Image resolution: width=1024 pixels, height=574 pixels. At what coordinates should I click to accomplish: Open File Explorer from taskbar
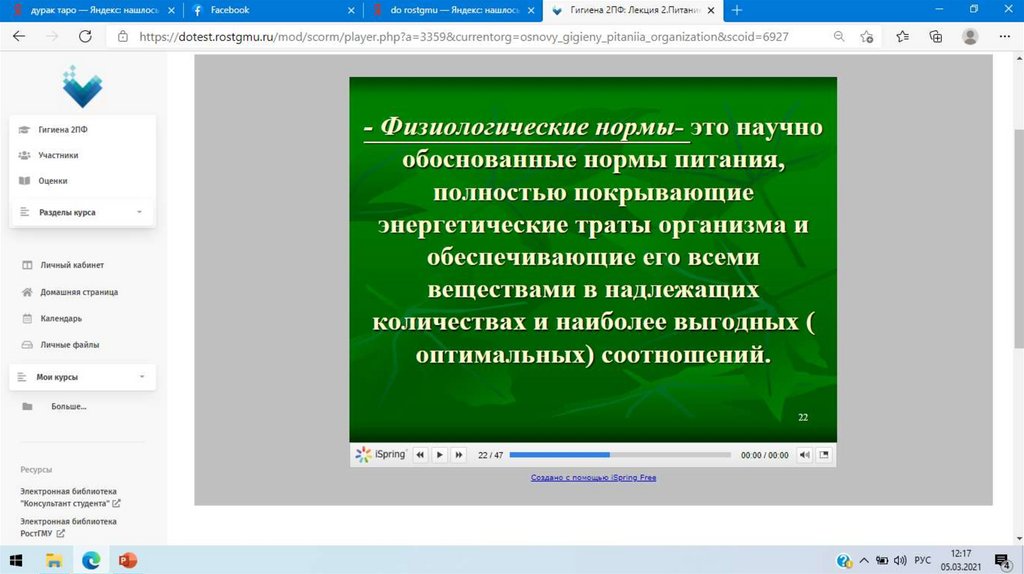click(x=54, y=560)
